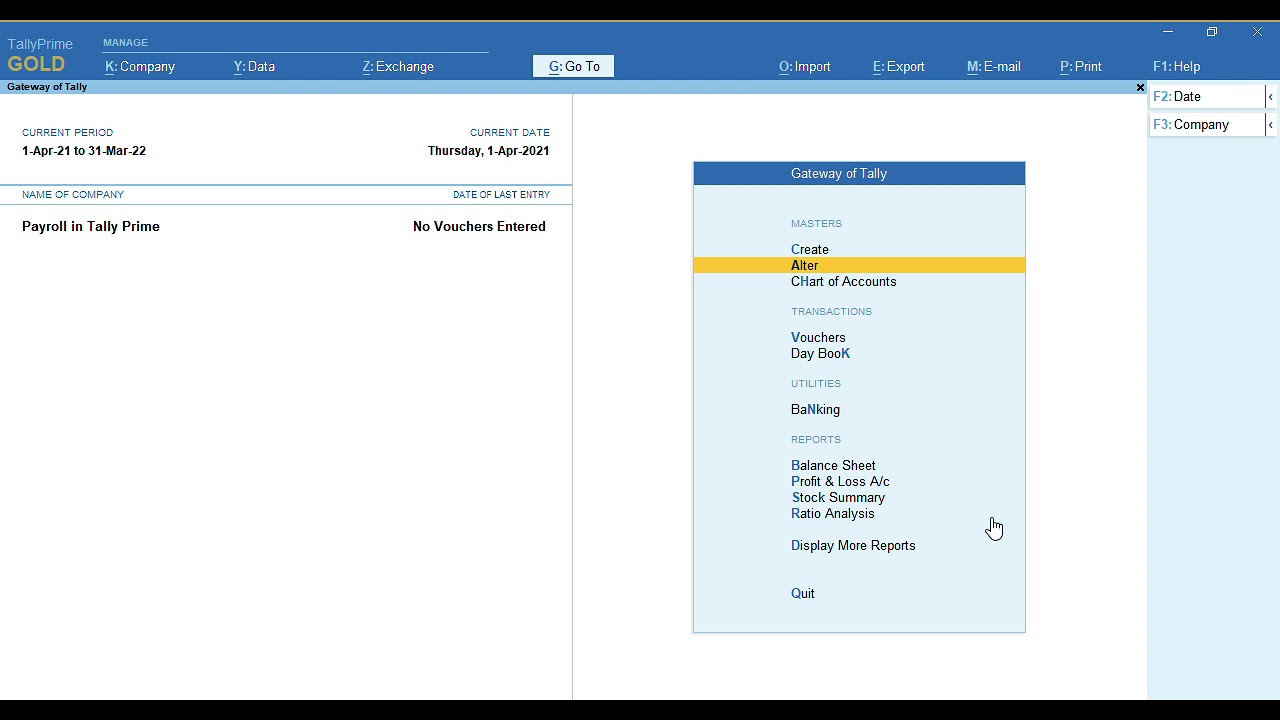Screen dimensions: 1280x720
Task: Click the F2: Date button
Action: [x=1207, y=97]
